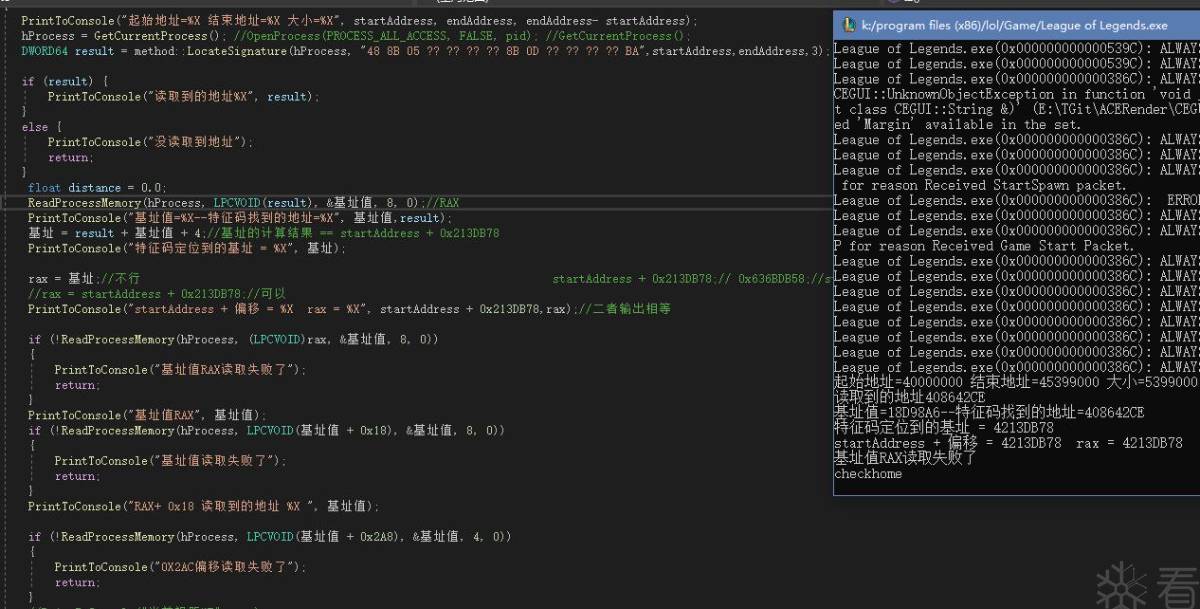Click console line starting '基址值=18D98A6'
This screenshot has width=1200, height=609.
(x=989, y=412)
